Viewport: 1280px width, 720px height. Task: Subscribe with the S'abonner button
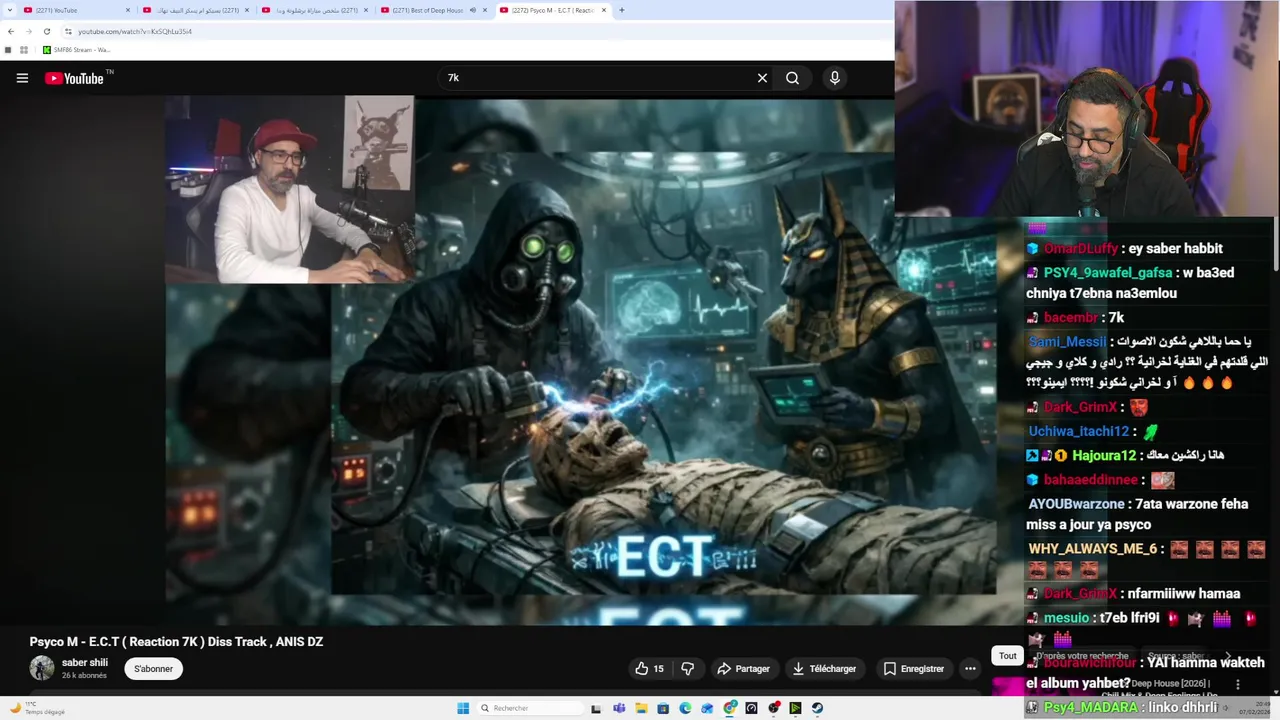click(x=154, y=669)
